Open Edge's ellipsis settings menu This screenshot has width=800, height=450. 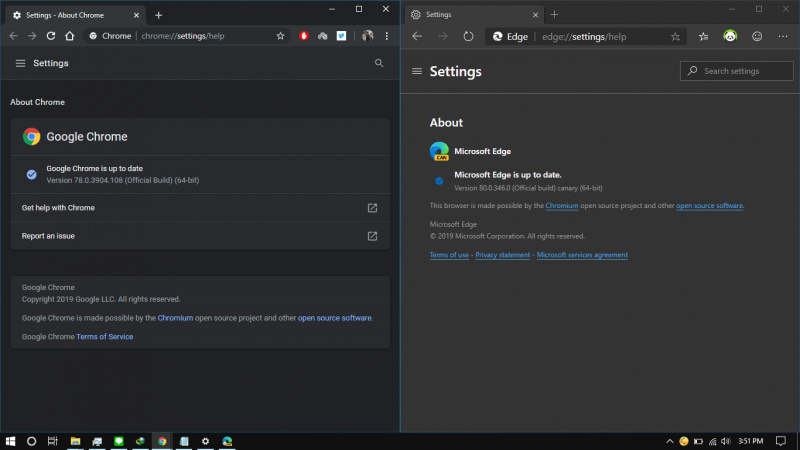coord(783,36)
